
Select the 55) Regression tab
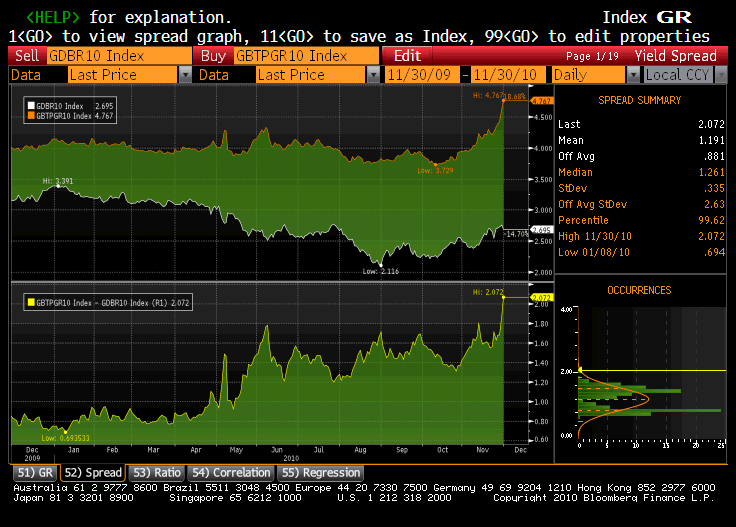320,472
